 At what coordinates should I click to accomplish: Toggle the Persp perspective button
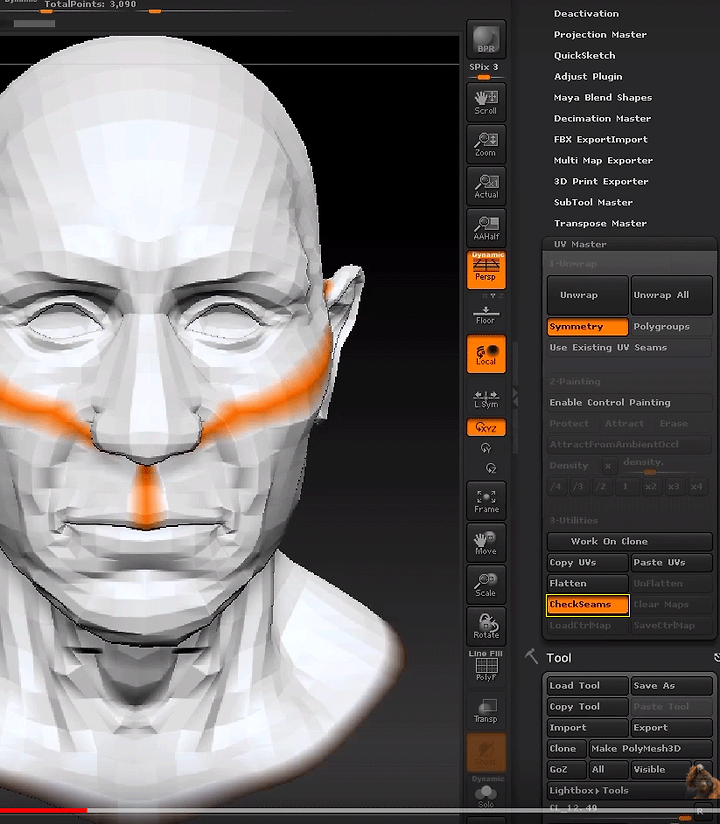click(x=486, y=270)
